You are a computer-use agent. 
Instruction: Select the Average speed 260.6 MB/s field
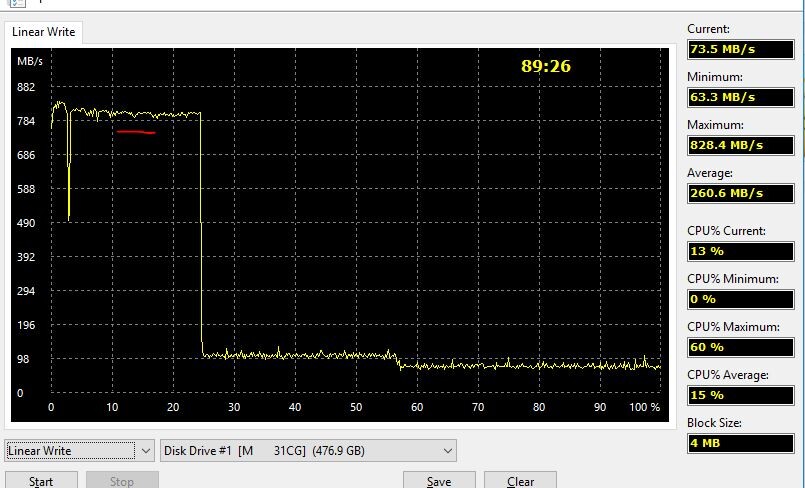[740, 193]
